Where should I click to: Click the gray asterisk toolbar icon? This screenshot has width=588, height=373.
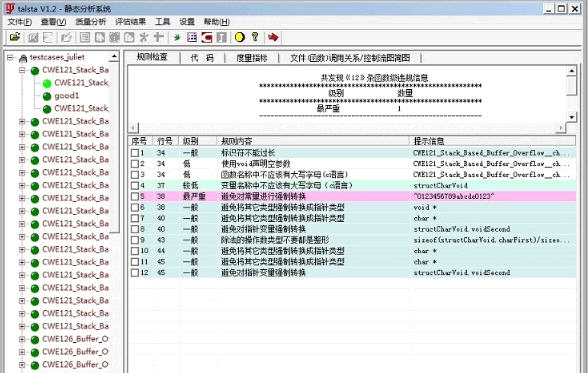[144, 37]
